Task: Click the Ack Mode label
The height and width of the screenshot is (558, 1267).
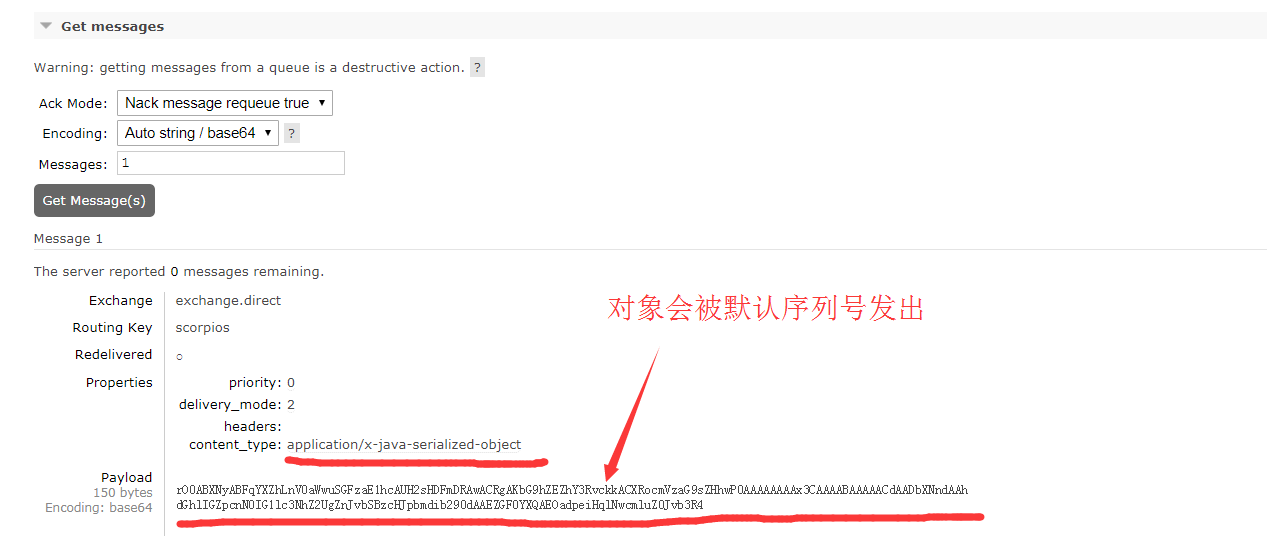Action: coord(73,104)
